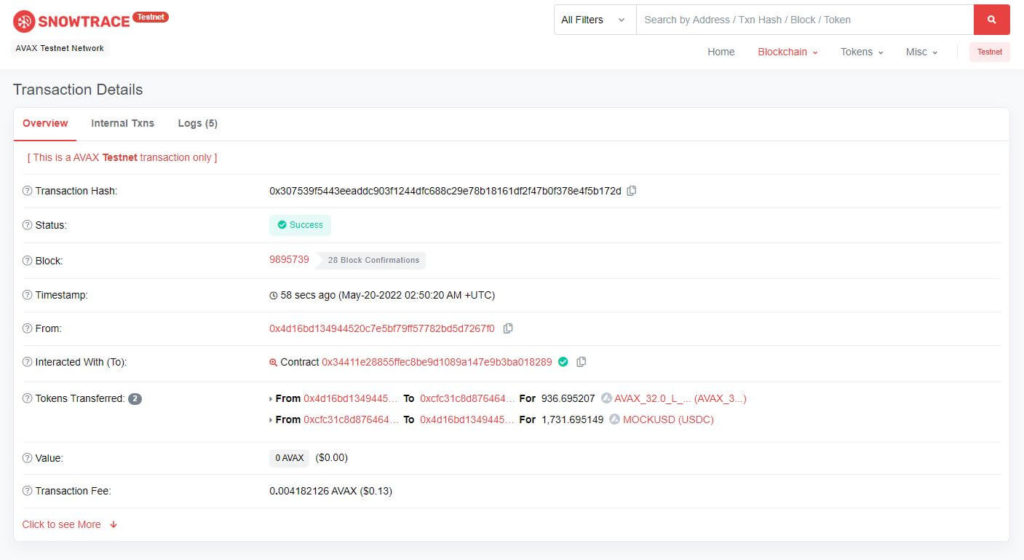Expand second token transfer row arrow
The height and width of the screenshot is (560, 1024).
pyautogui.click(x=270, y=420)
